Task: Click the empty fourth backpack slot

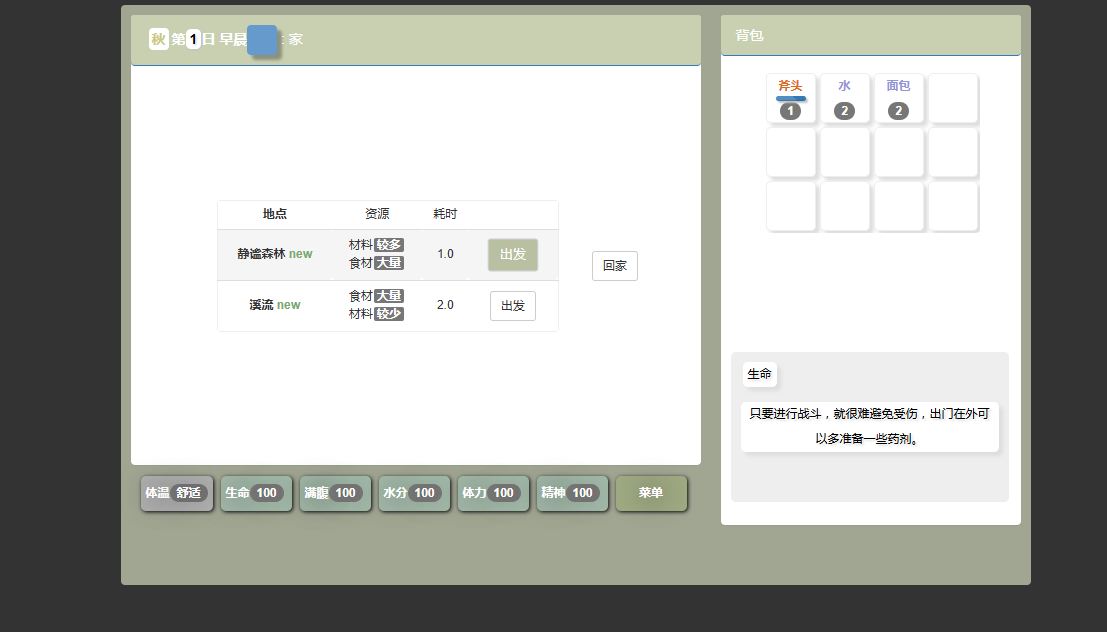Action: (x=953, y=98)
